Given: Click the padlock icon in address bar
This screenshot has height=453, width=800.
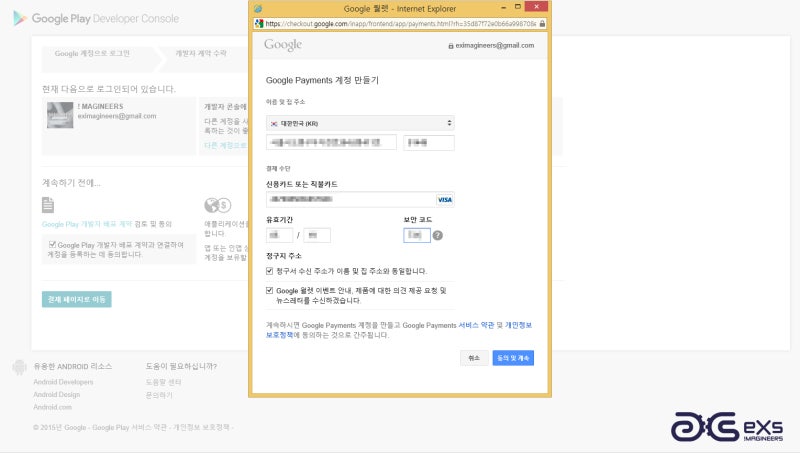Looking at the screenshot, I should [542, 23].
